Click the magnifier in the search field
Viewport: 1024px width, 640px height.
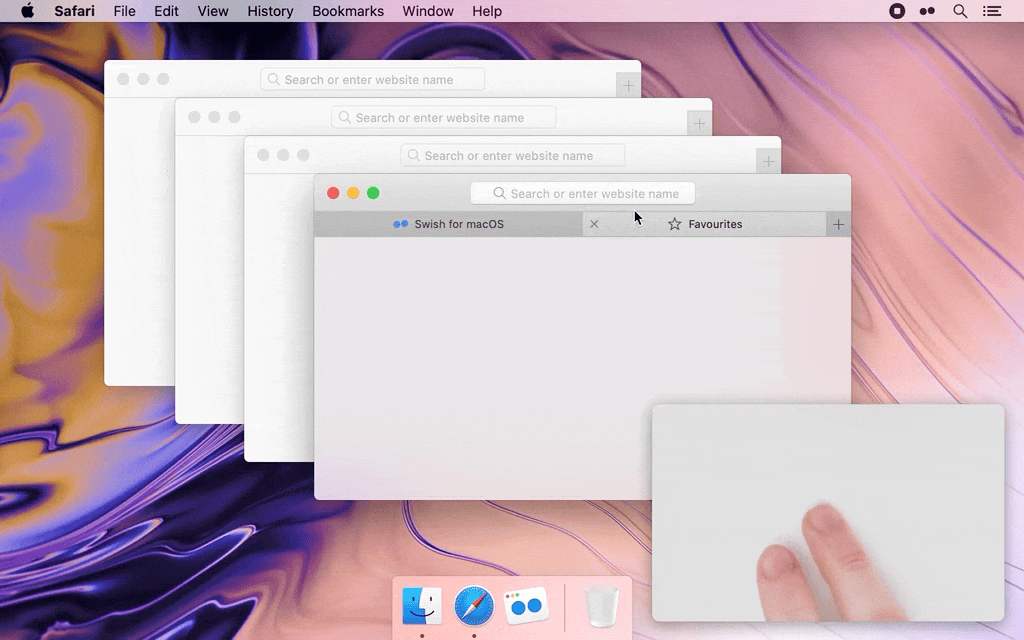pos(502,193)
